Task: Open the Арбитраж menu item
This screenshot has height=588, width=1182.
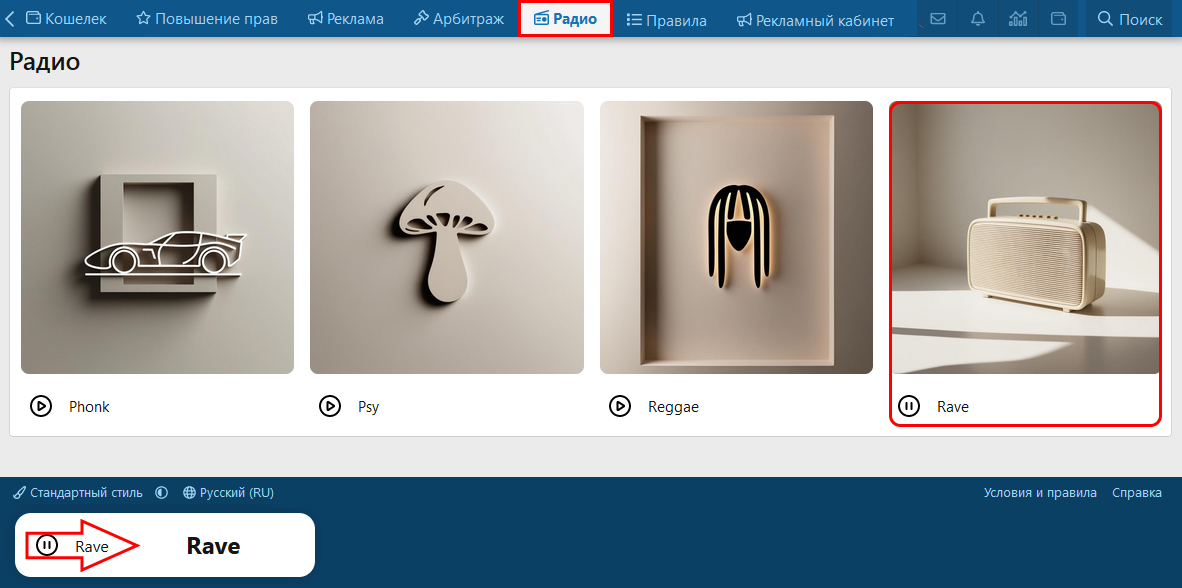Action: (458, 19)
